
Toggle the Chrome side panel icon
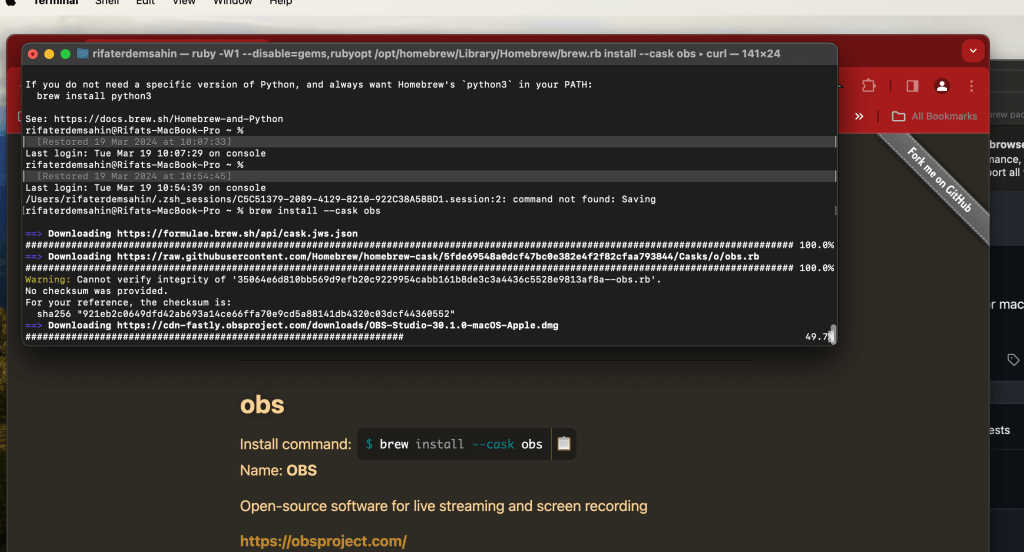(x=912, y=86)
